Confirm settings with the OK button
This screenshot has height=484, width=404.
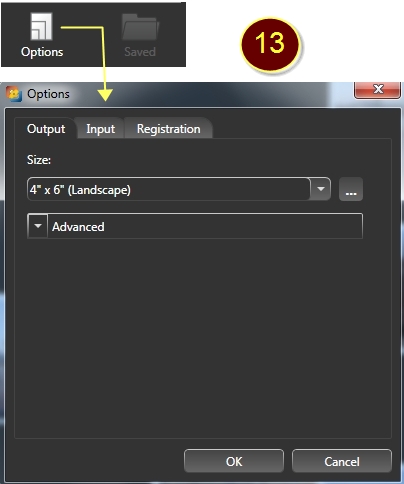tap(234, 461)
